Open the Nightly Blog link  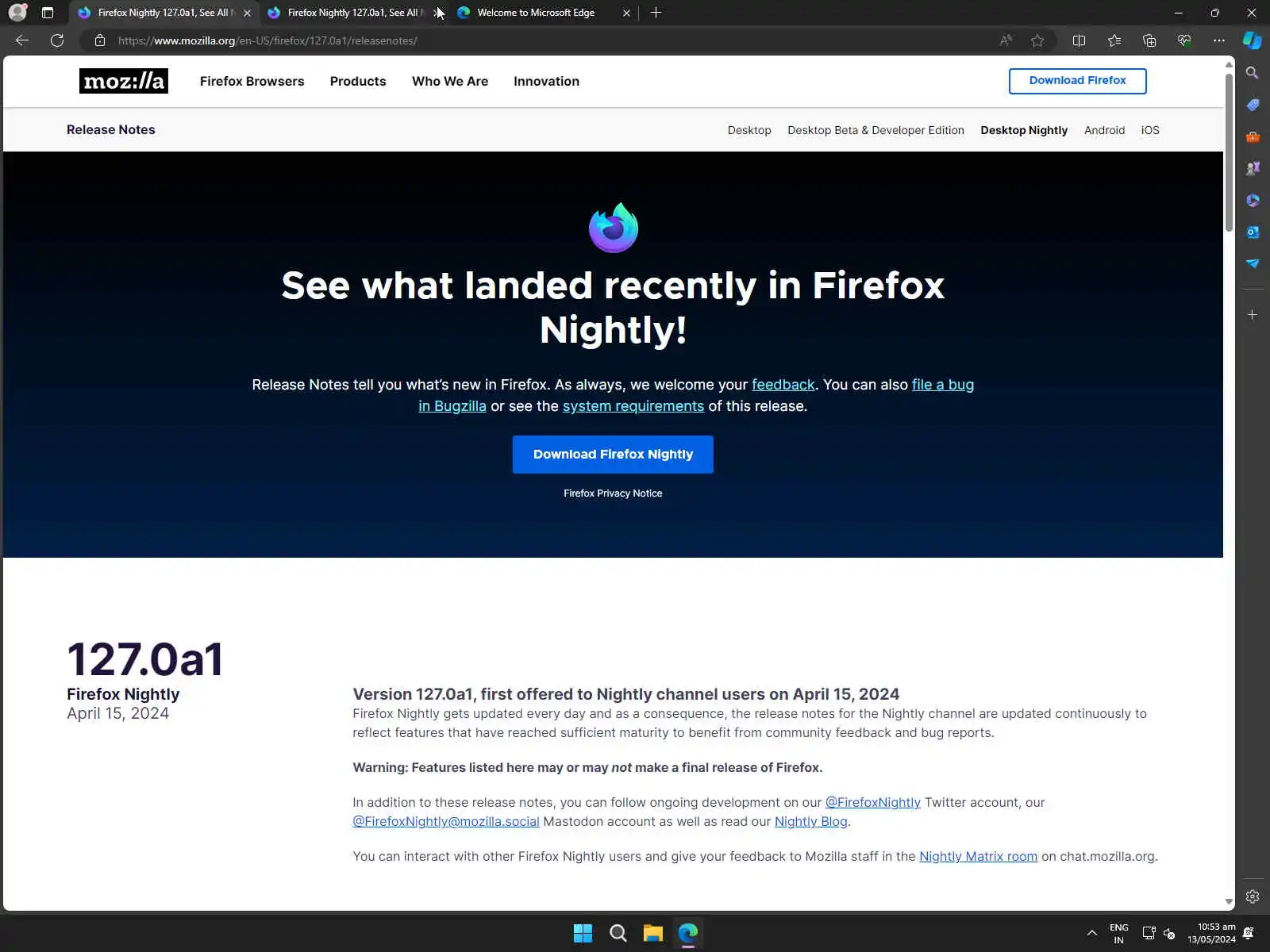point(810,821)
